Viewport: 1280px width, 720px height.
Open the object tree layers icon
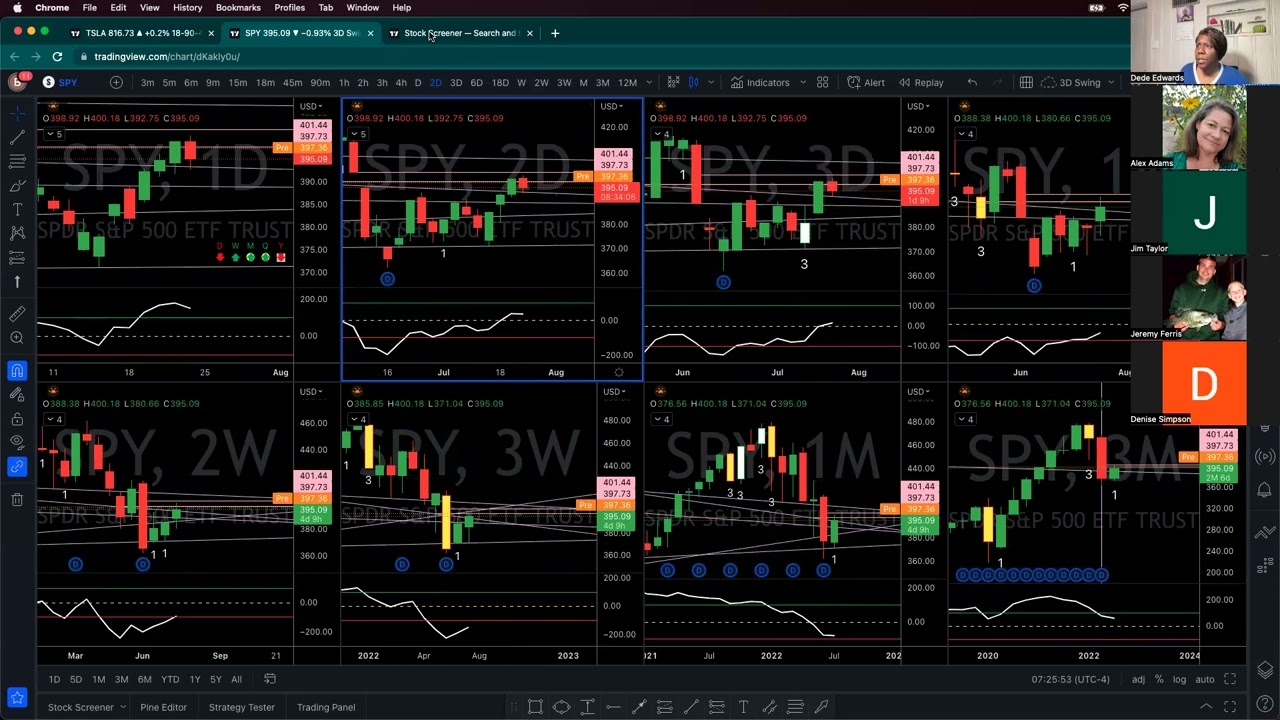[1265, 670]
